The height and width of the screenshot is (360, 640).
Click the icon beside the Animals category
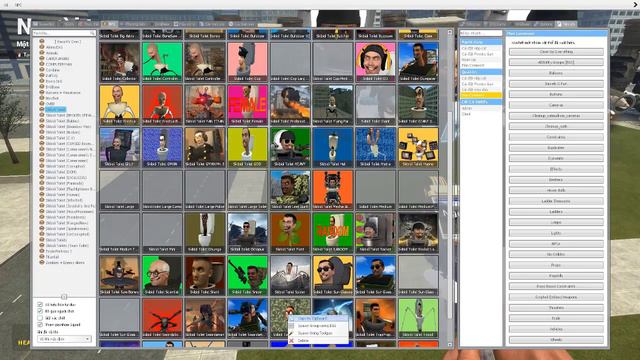42,53
